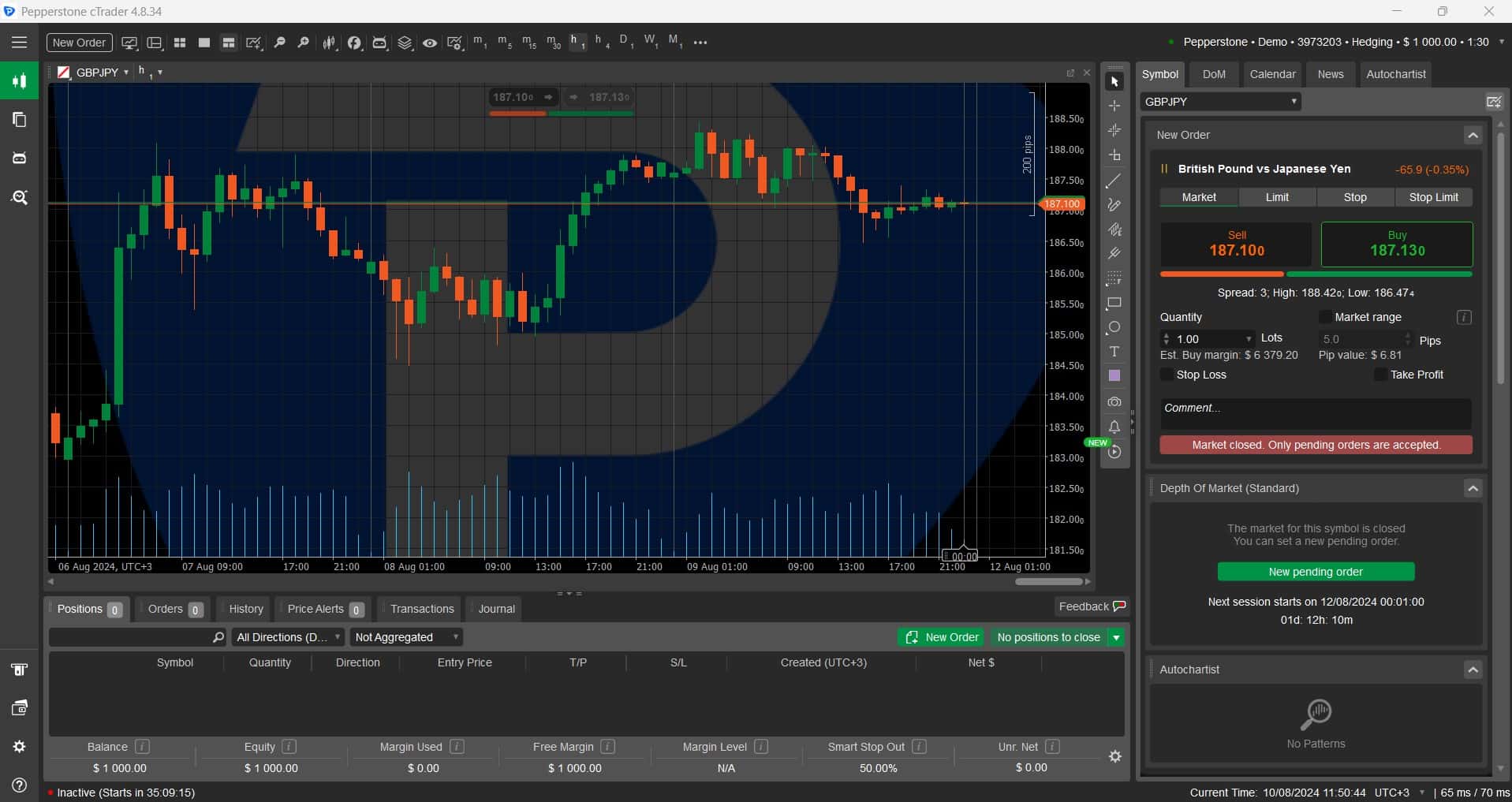Open price alerts via the bell icon
This screenshot has height=802, width=1512.
[1114, 427]
